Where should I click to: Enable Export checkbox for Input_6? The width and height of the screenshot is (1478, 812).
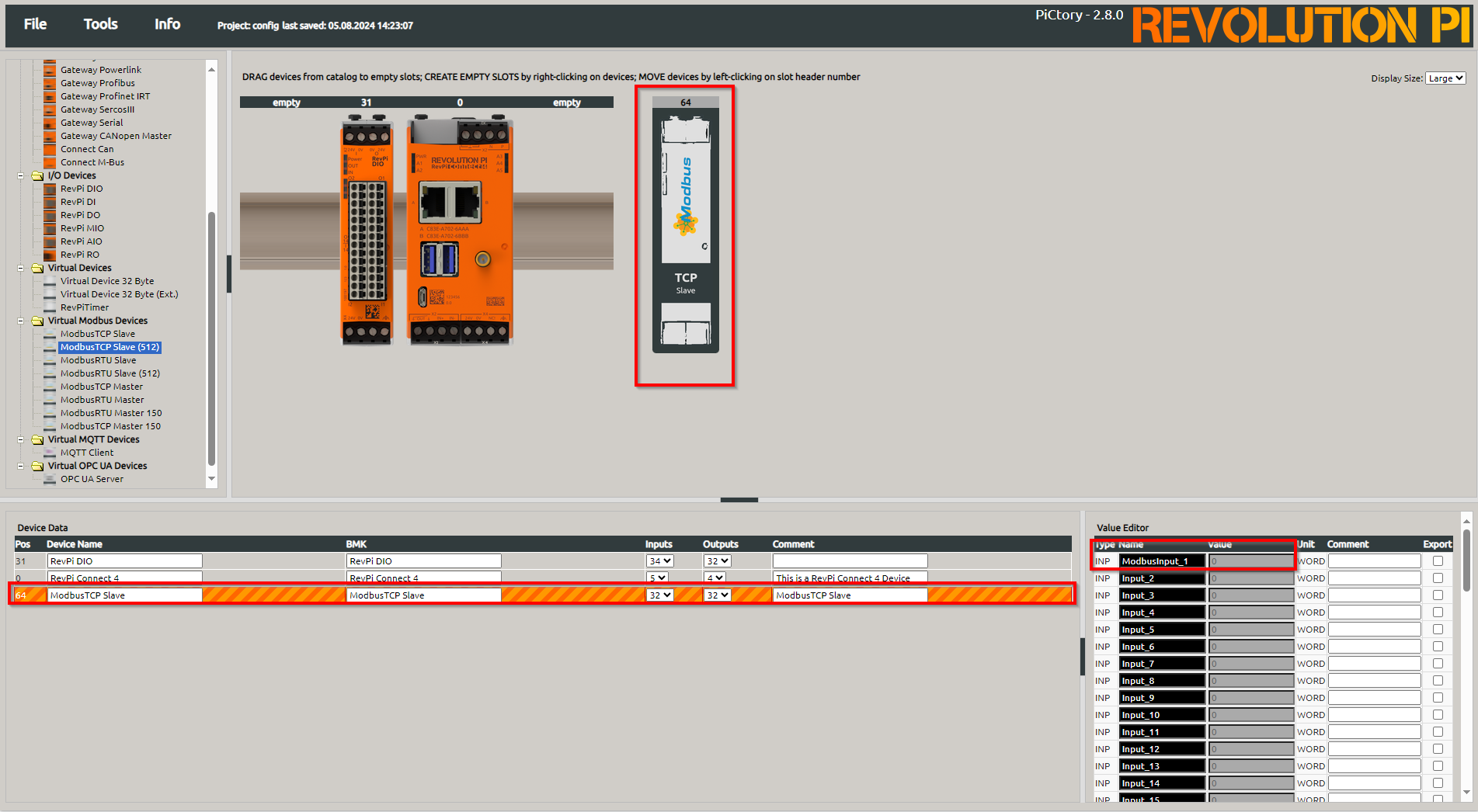pos(1438,647)
